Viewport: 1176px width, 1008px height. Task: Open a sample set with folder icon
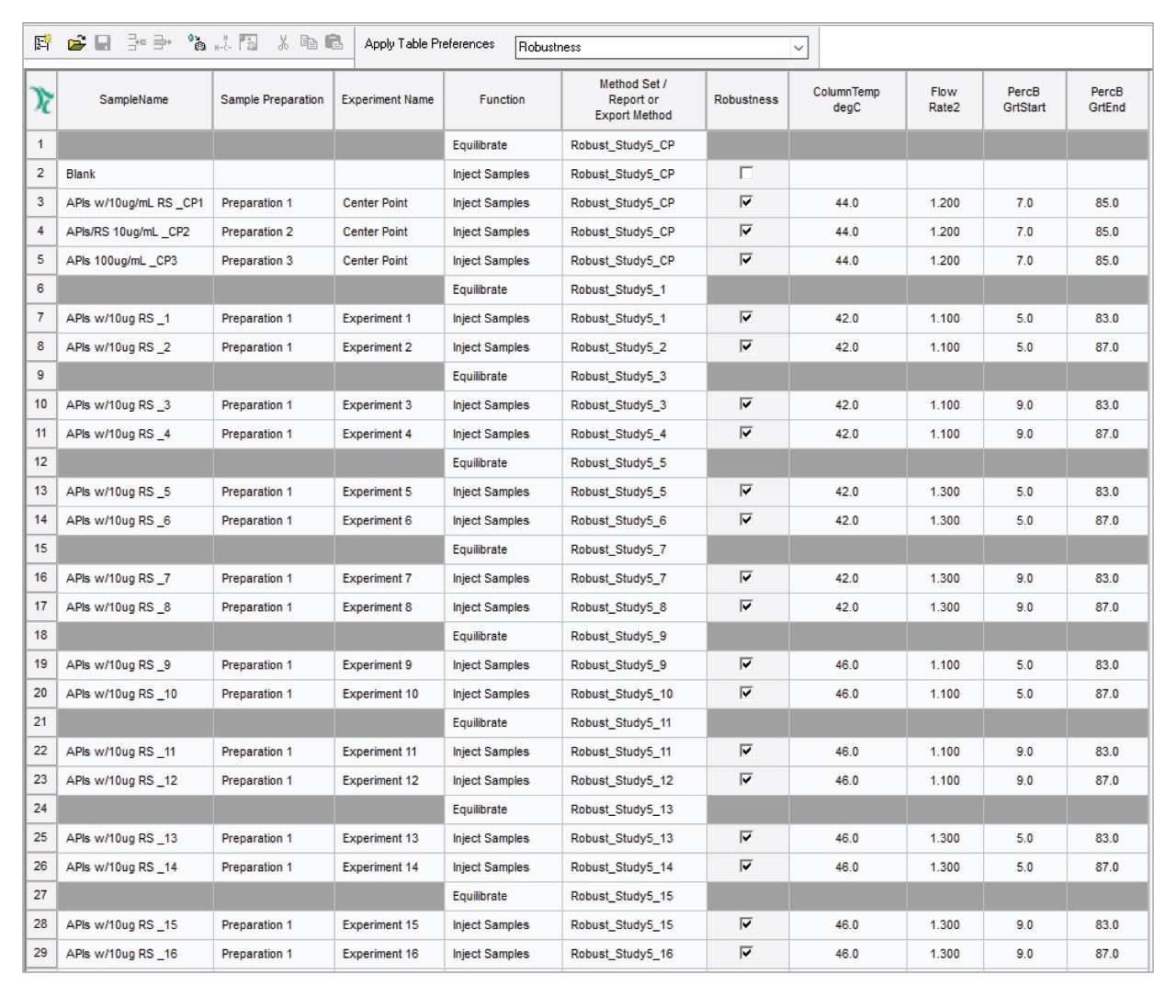coord(77,43)
